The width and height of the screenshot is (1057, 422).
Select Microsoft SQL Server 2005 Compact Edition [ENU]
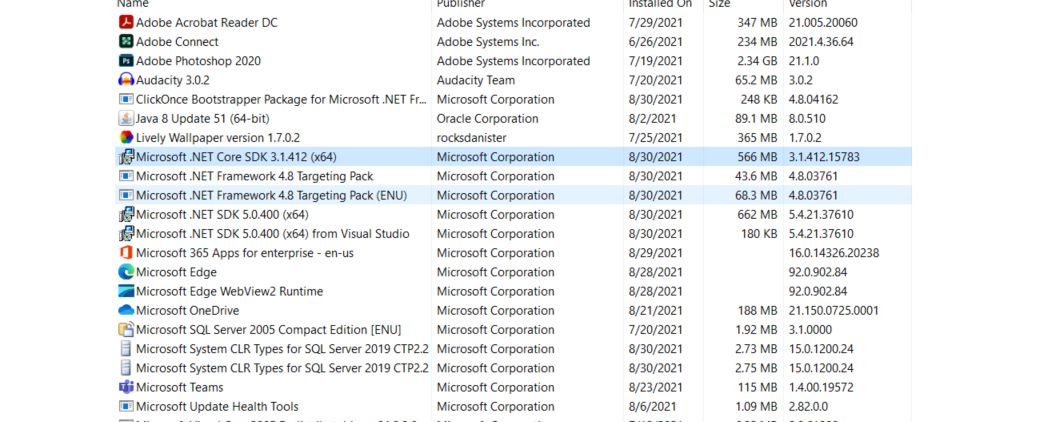(268, 330)
